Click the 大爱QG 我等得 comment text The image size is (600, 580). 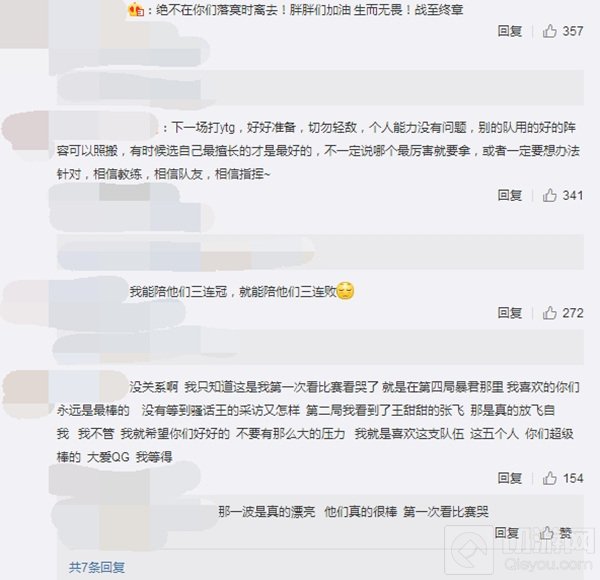click(x=114, y=457)
